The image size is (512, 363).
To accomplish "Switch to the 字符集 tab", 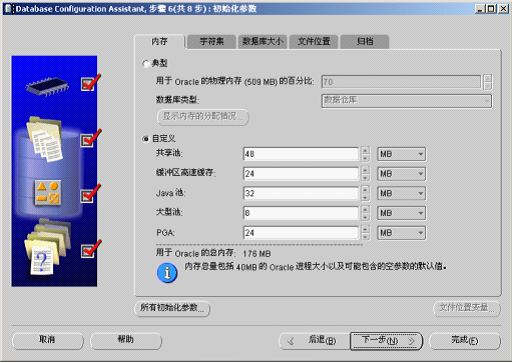I will [212, 42].
